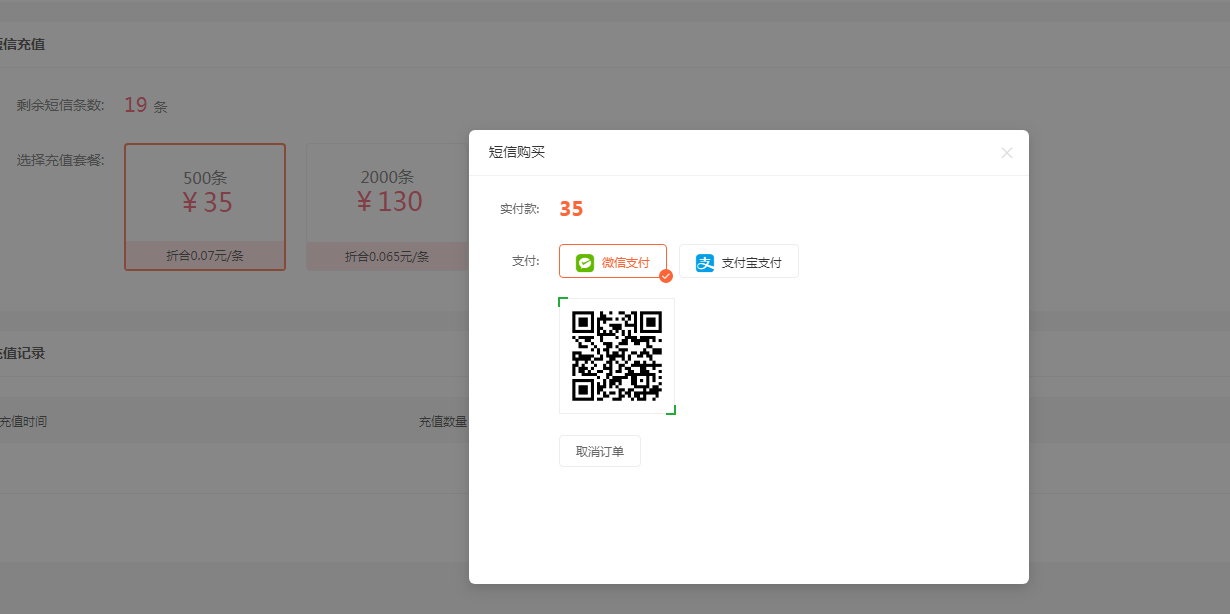1230x614 pixels.
Task: Click the 支付 label in the dialog
Action: (x=526, y=261)
